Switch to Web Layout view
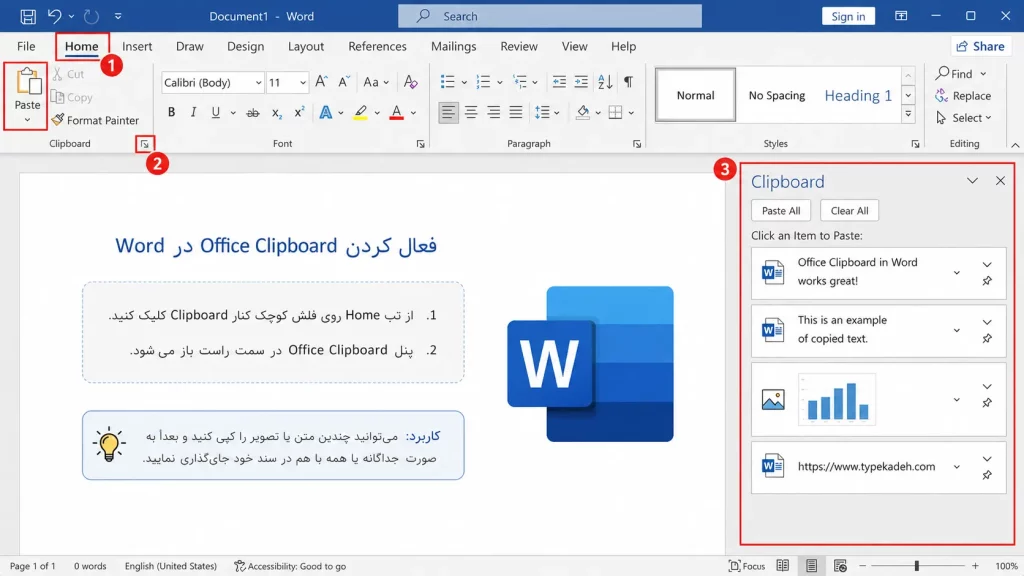This screenshot has width=1024, height=576. [x=840, y=566]
